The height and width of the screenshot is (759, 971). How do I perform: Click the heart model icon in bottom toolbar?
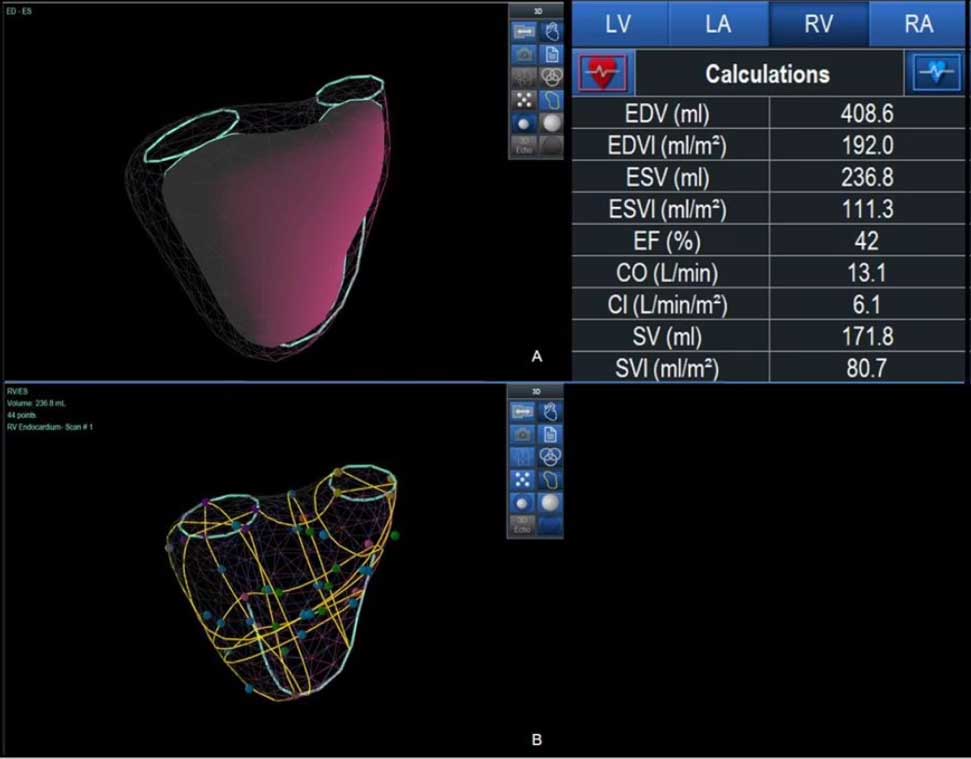pos(549,411)
